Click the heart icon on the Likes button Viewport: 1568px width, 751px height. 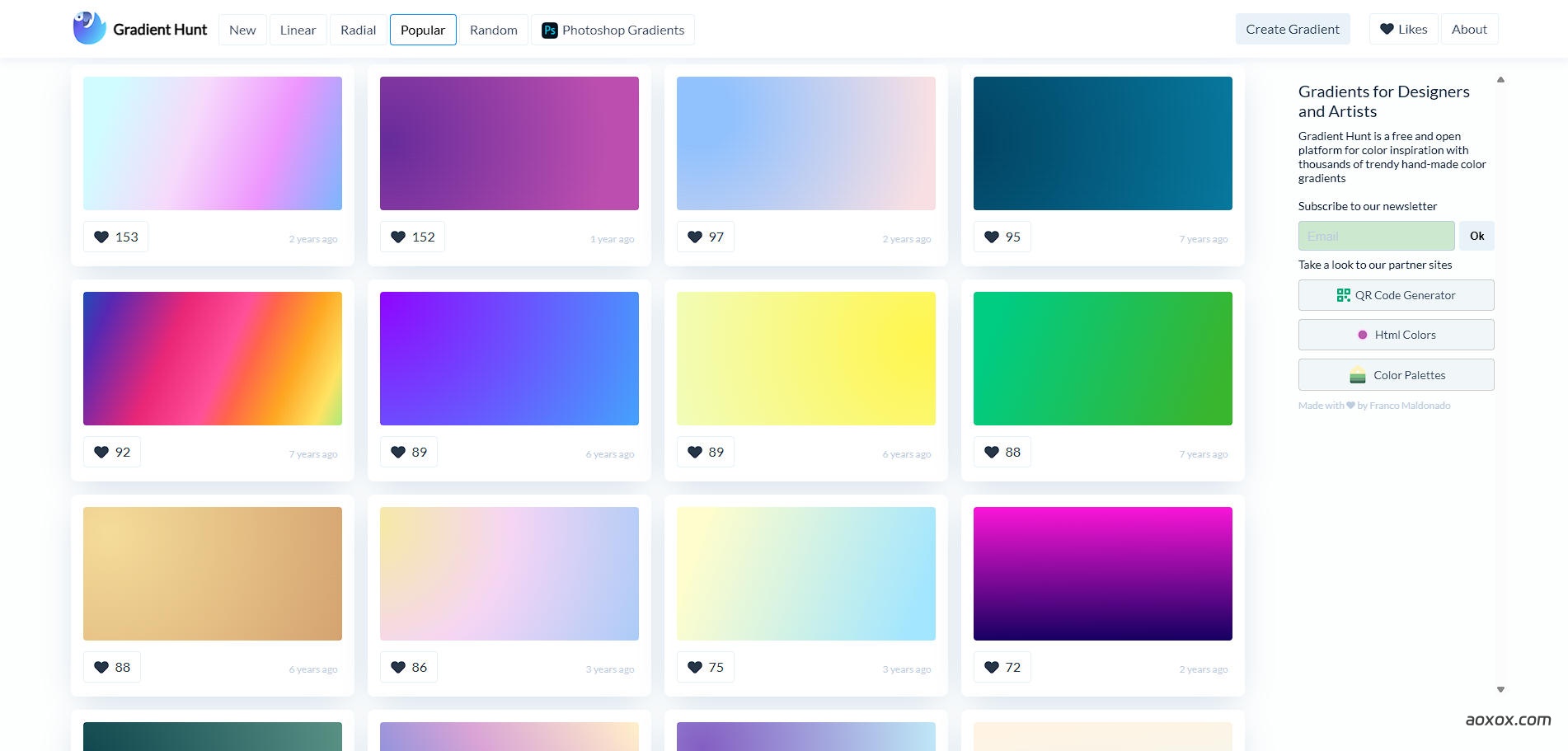1387,28
